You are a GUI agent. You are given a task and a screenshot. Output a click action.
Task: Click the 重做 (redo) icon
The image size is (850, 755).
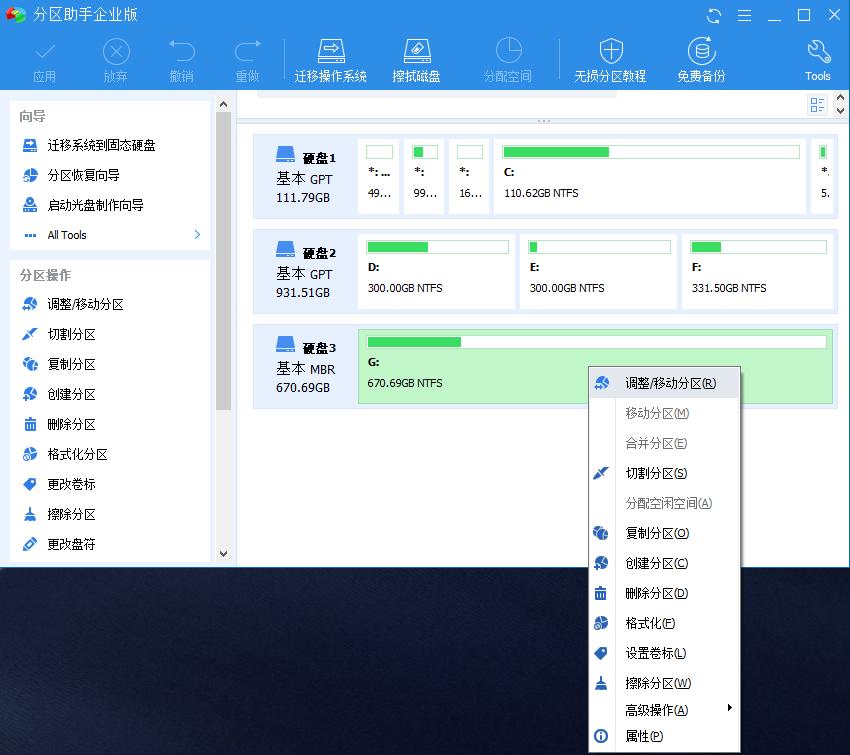point(248,57)
